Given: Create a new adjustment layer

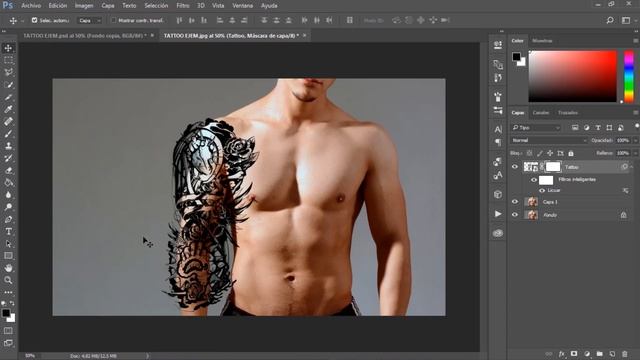Looking at the screenshot, I should coord(587,354).
